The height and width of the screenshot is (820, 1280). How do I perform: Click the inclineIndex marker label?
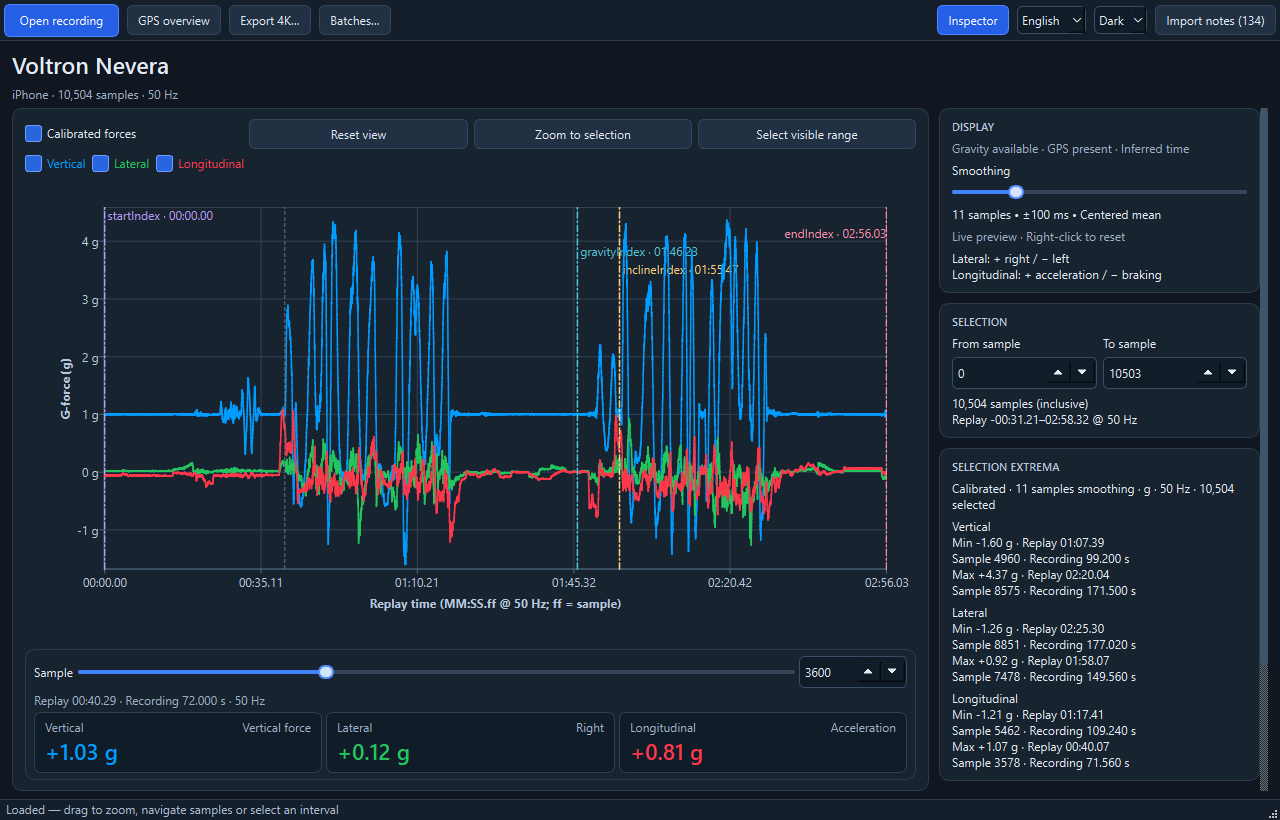pyautogui.click(x=680, y=270)
